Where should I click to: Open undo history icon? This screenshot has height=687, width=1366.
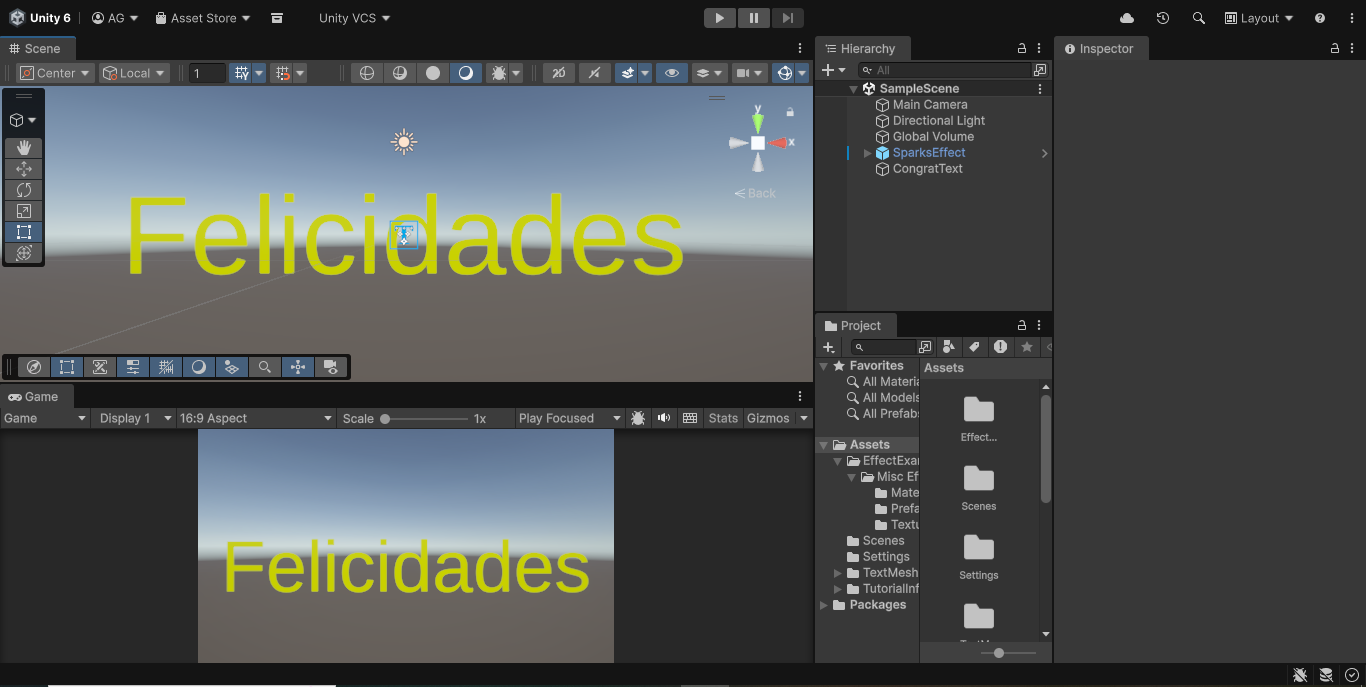[1162, 18]
